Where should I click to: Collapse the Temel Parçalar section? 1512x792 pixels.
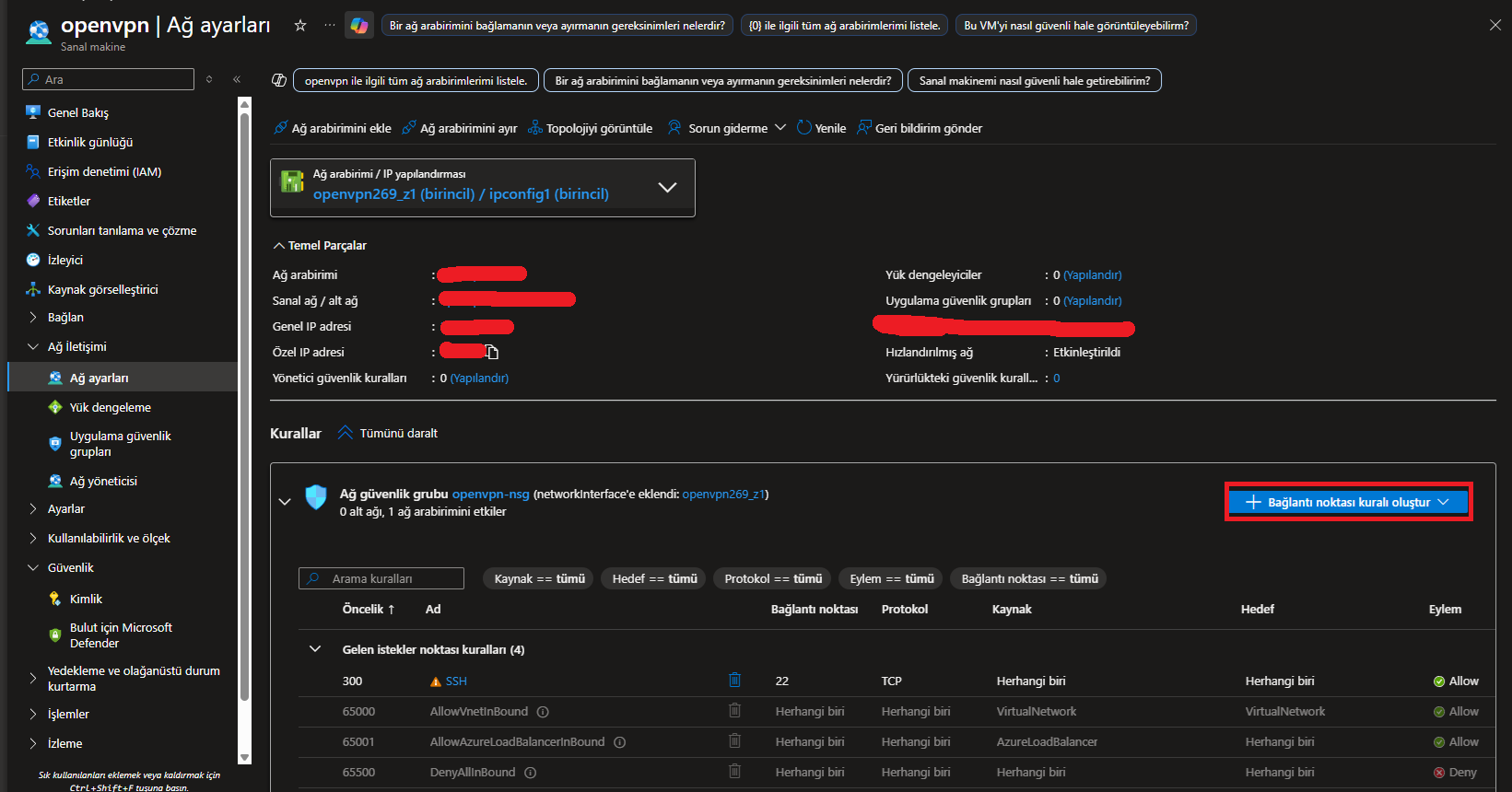pyautogui.click(x=319, y=246)
